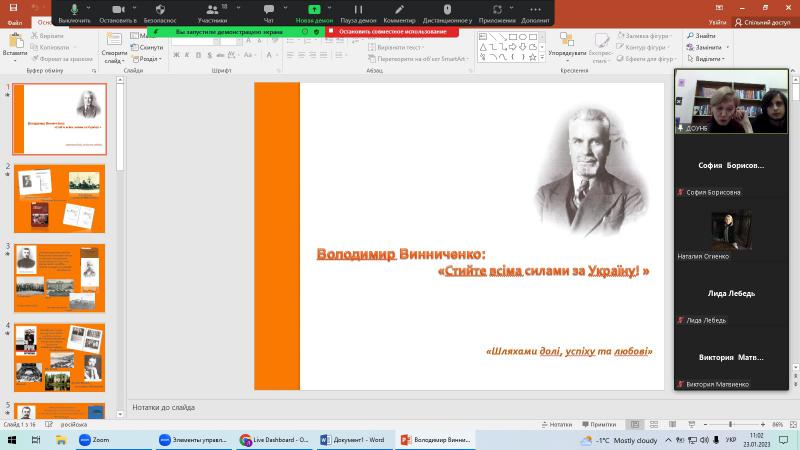Open Replace dropdown arrow

[x=728, y=47]
